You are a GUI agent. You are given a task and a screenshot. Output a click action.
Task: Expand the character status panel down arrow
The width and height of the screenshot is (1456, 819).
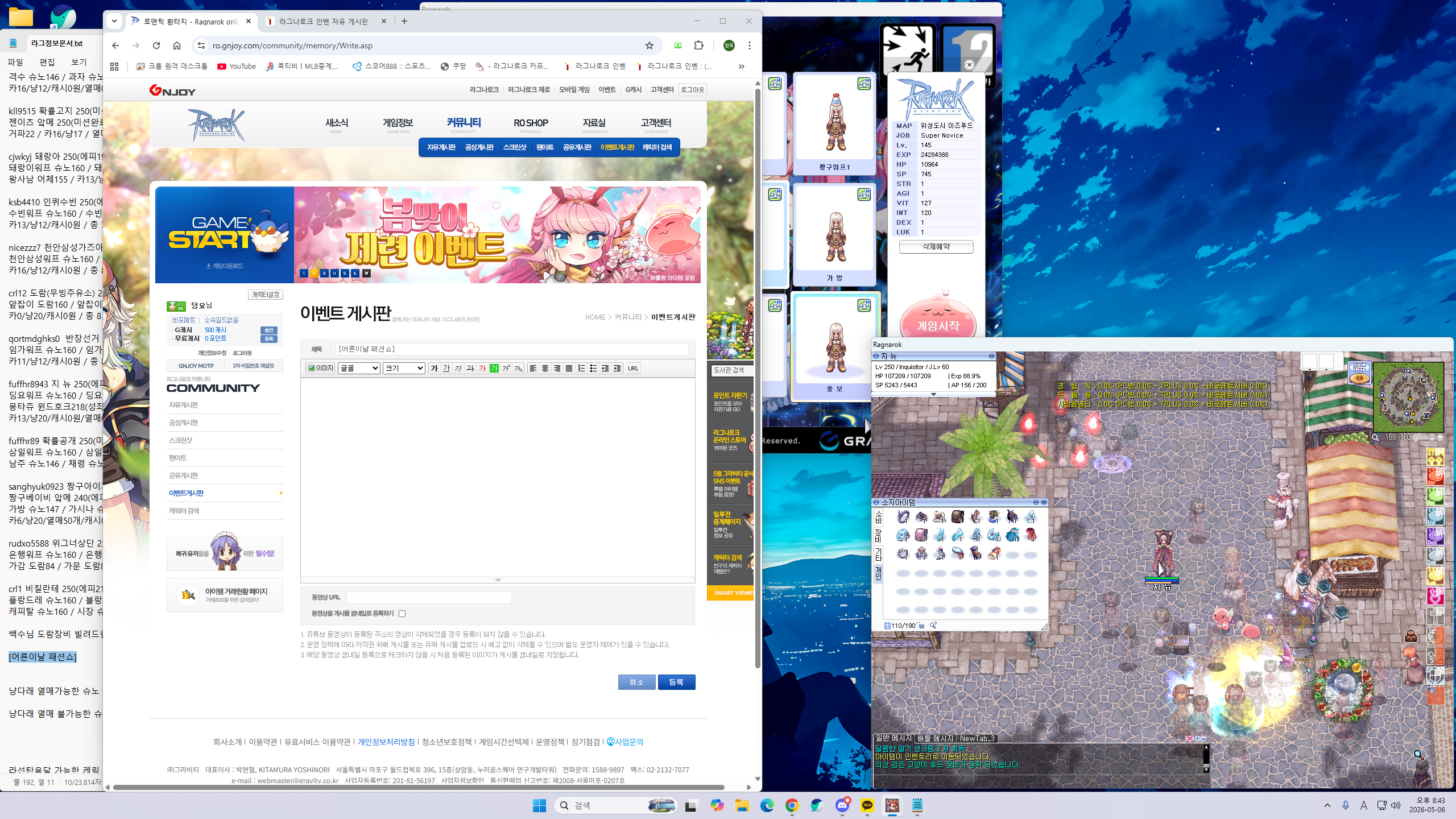pyautogui.click(x=933, y=394)
